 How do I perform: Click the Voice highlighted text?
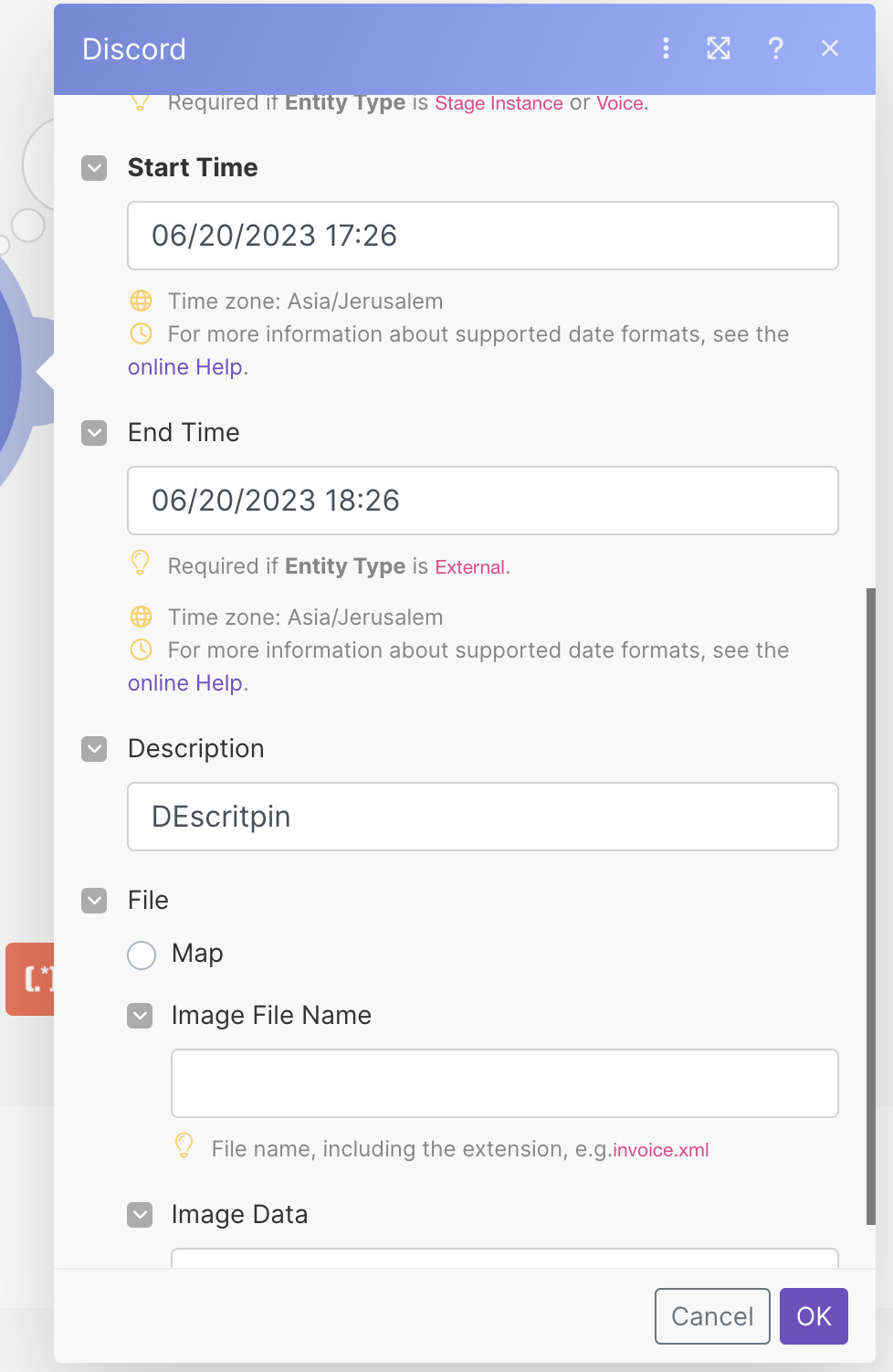click(x=620, y=103)
